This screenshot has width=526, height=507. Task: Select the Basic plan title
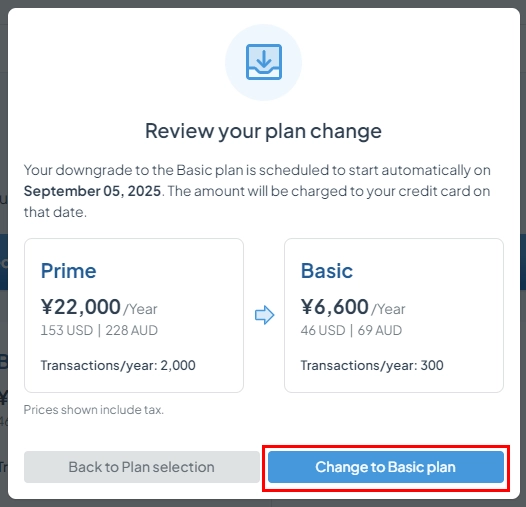[x=327, y=271]
